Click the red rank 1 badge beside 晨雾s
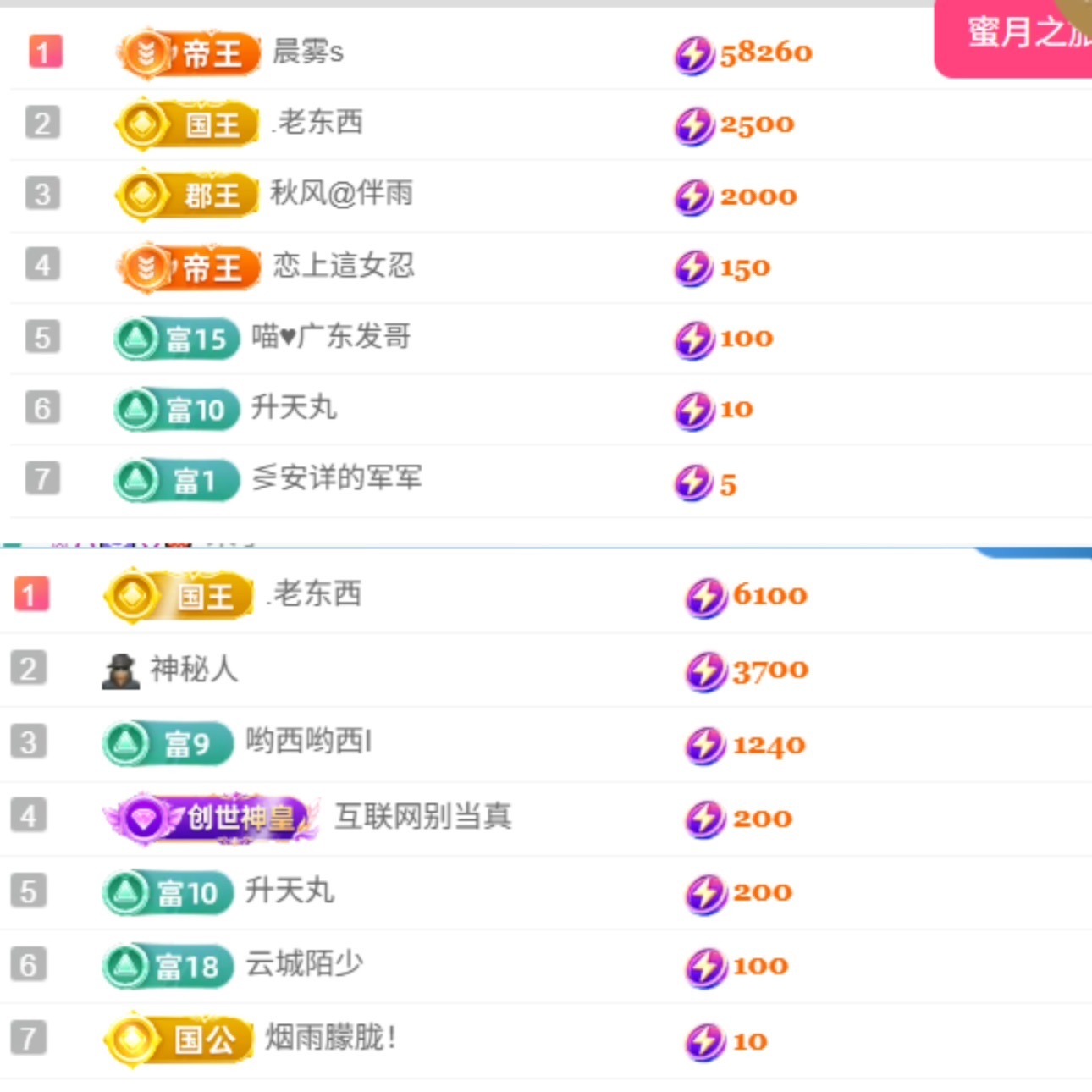 45,52
